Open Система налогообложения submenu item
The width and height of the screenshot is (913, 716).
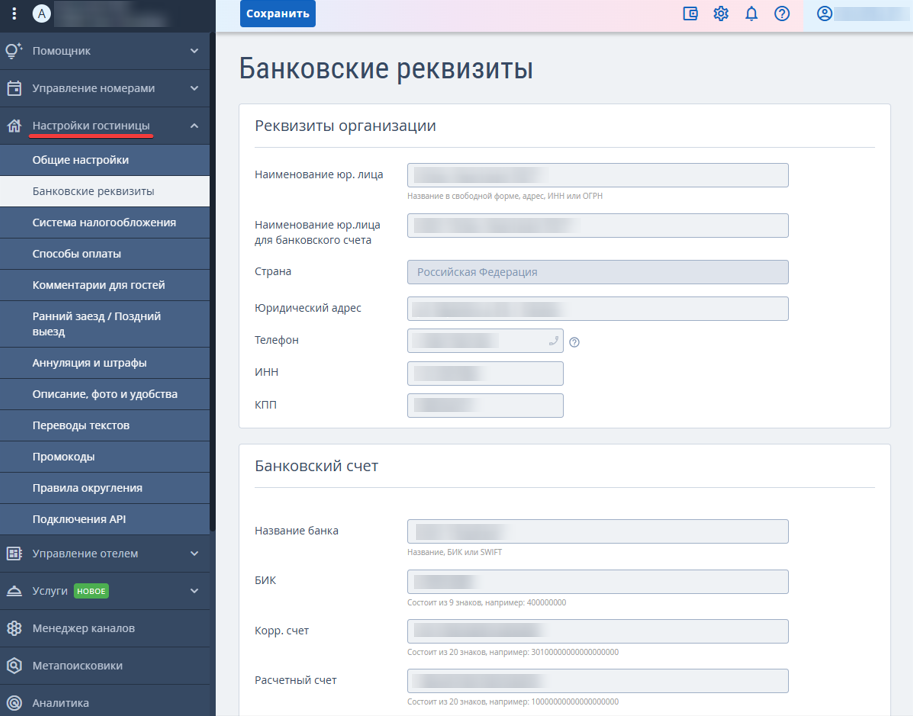(x=105, y=222)
